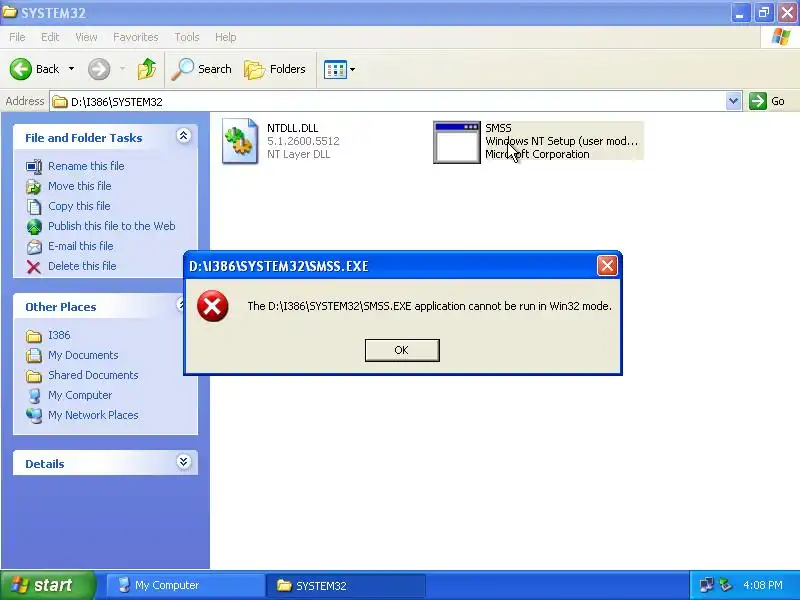
Task: Expand the Details panel
Action: click(184, 462)
